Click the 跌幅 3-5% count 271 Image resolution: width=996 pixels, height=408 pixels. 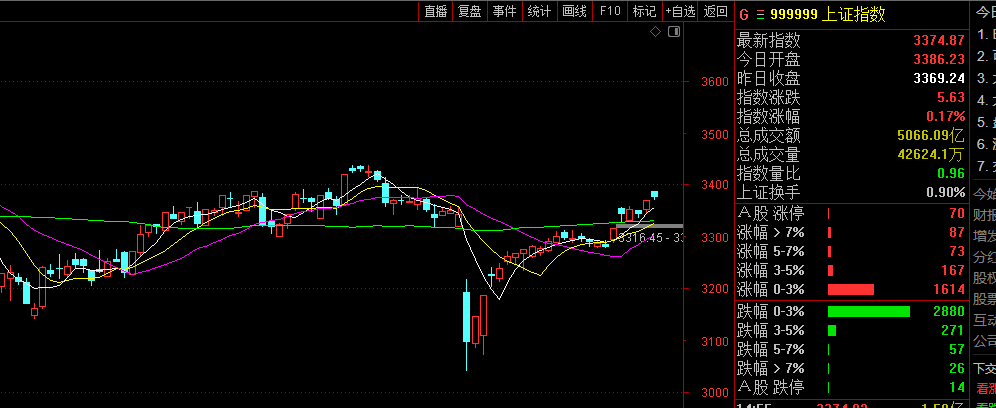953,330
